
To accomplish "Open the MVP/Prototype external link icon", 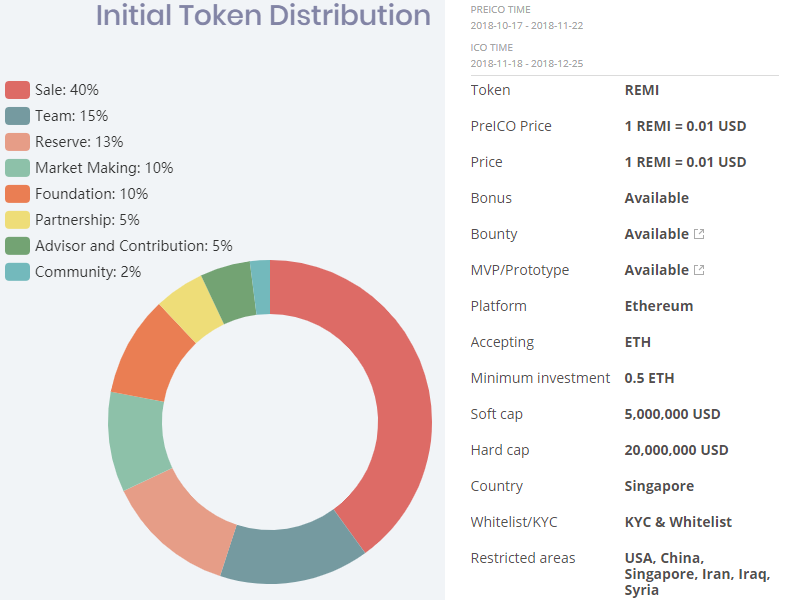I will (x=699, y=270).
